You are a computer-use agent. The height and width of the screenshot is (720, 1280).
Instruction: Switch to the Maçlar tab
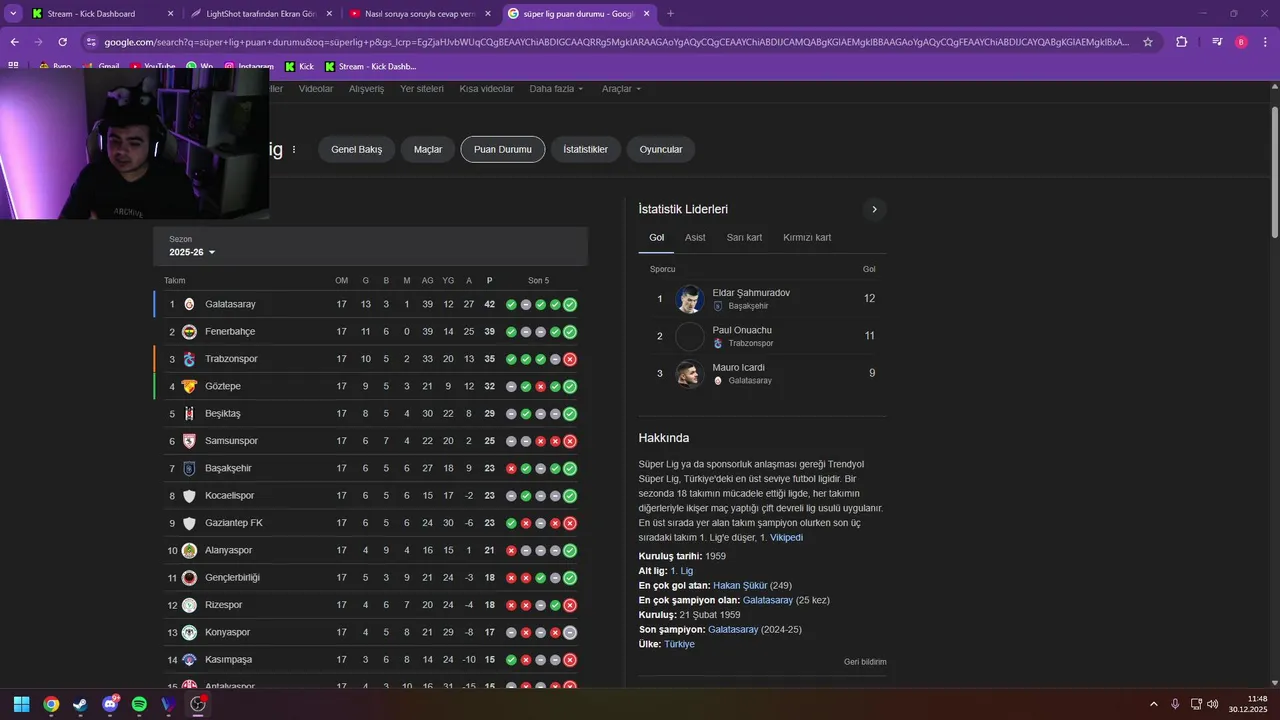pos(428,149)
